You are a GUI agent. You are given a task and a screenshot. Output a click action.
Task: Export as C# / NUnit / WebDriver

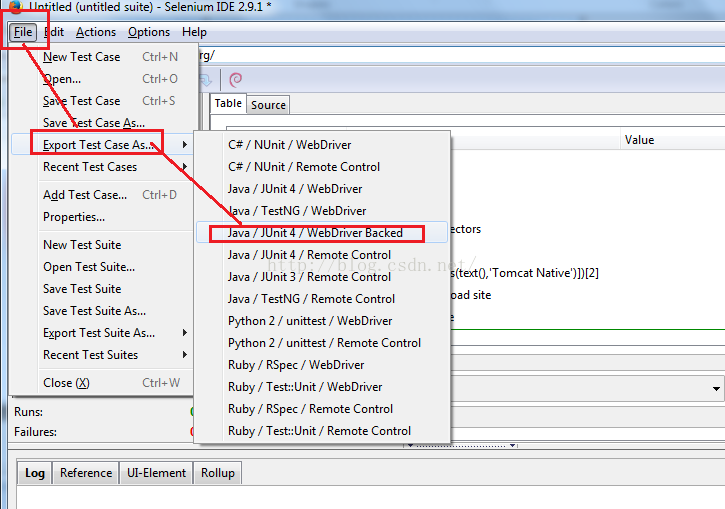[322, 145]
